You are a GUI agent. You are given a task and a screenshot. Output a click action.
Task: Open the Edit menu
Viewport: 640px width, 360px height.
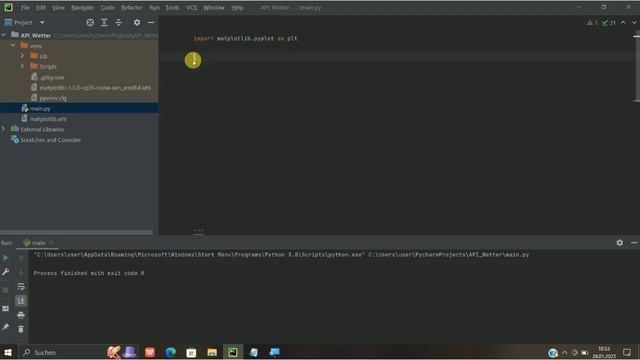41,7
